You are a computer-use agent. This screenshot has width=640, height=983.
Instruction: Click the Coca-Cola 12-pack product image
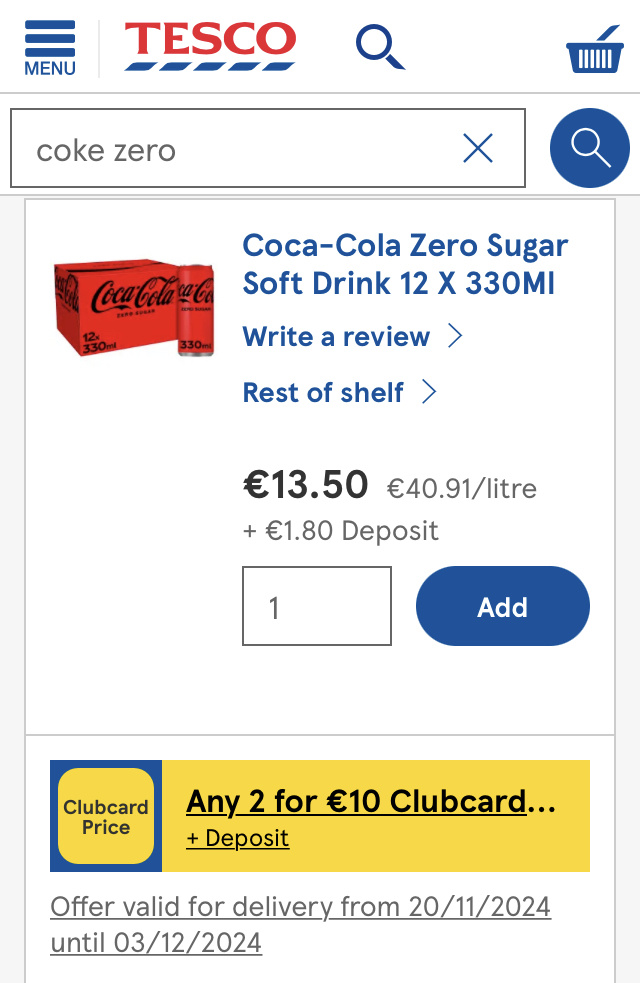coord(133,308)
